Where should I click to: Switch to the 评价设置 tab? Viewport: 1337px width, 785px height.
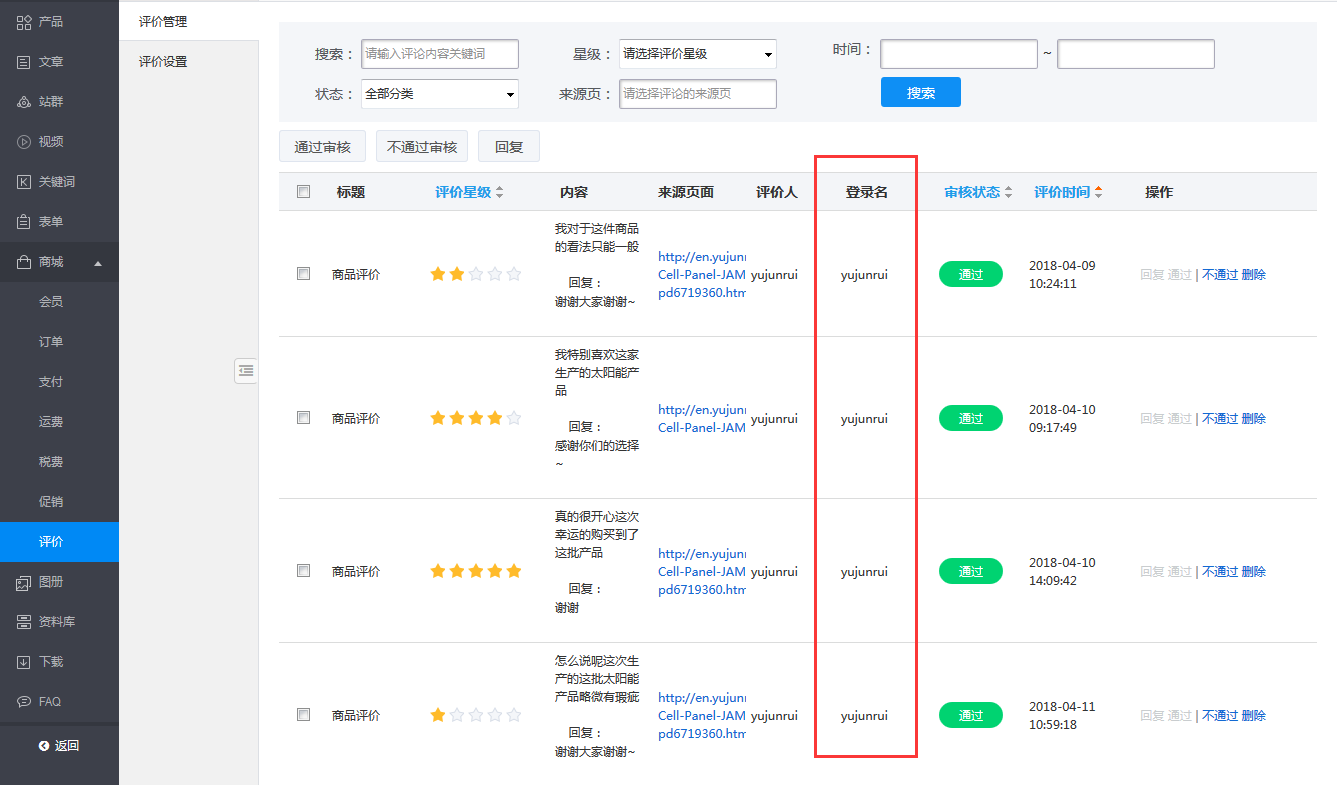pos(163,62)
